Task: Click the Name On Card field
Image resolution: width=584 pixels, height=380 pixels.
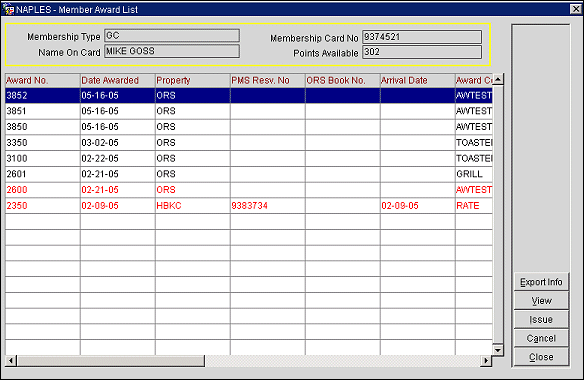Action: 172,51
